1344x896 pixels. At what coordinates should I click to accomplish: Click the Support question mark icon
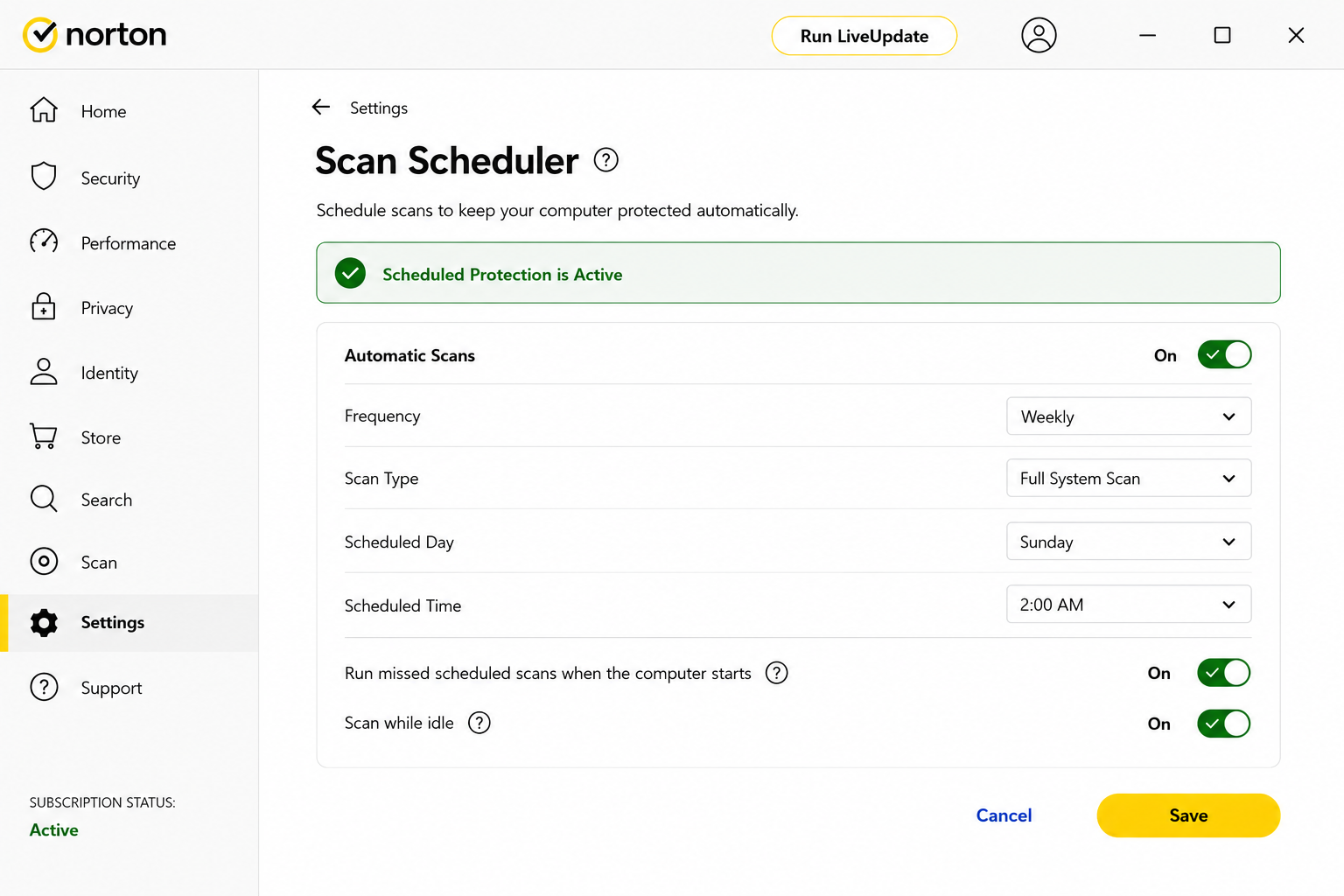point(44,687)
